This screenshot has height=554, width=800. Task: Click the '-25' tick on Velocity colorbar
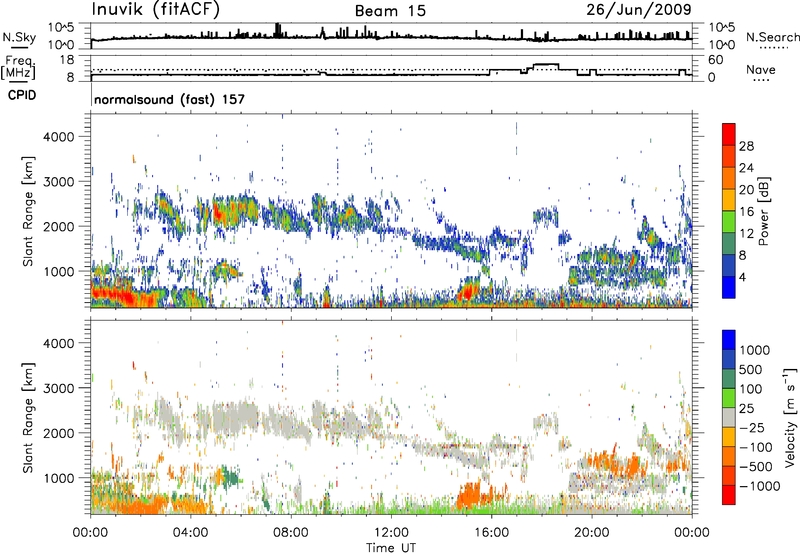point(754,427)
